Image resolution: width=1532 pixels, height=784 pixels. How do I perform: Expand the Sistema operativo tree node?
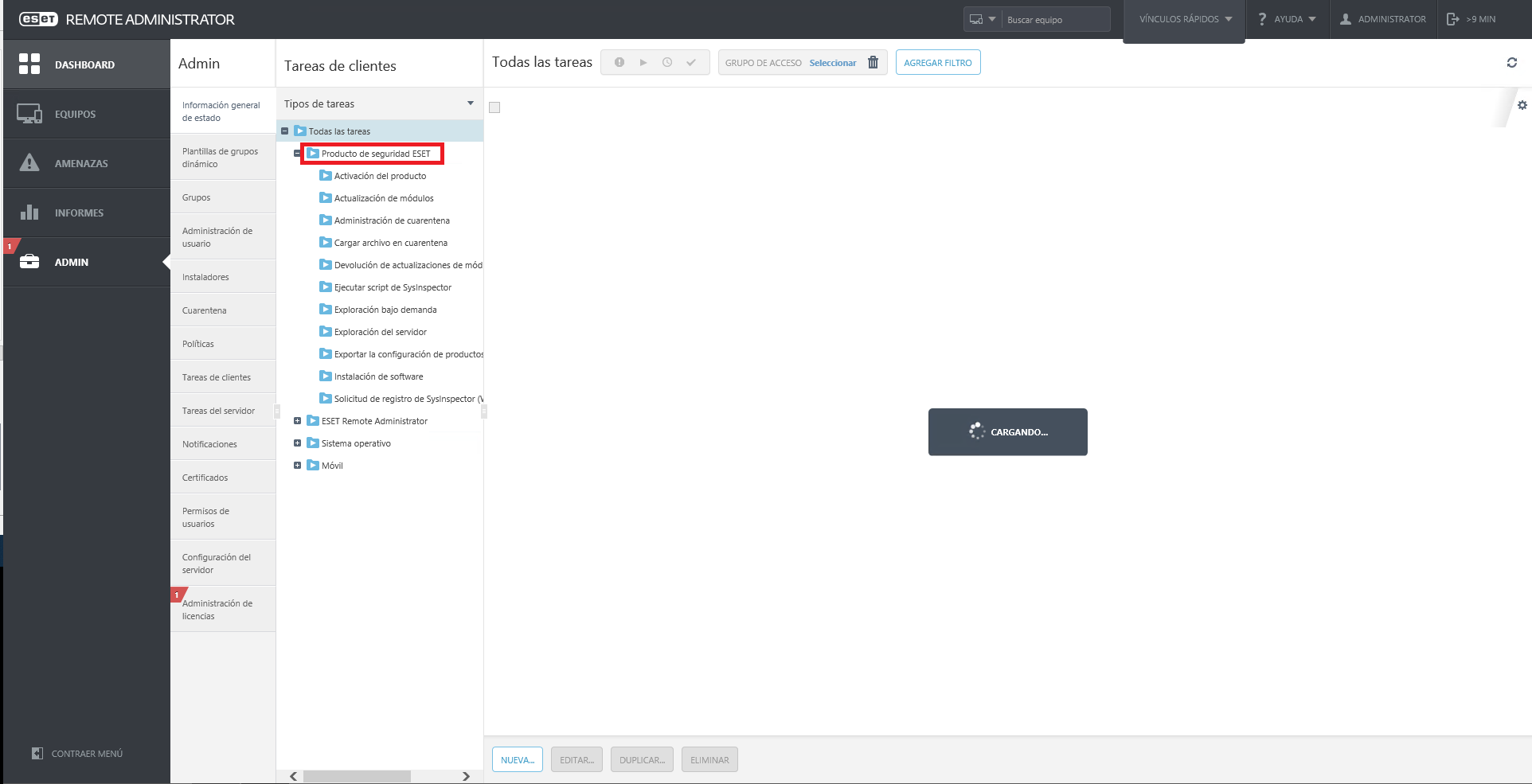[x=297, y=443]
